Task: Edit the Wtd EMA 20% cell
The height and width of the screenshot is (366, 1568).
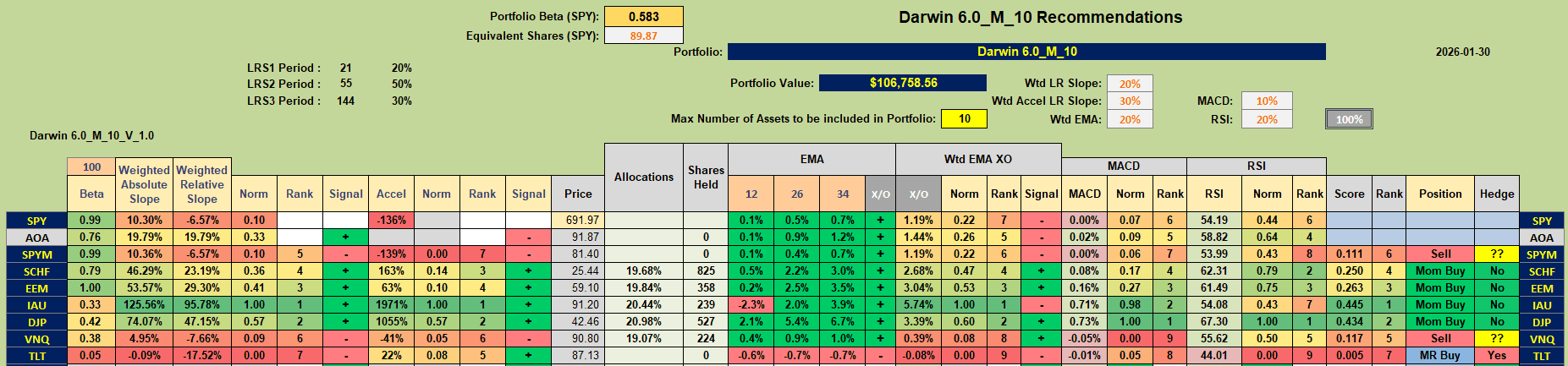Action: click(1130, 119)
